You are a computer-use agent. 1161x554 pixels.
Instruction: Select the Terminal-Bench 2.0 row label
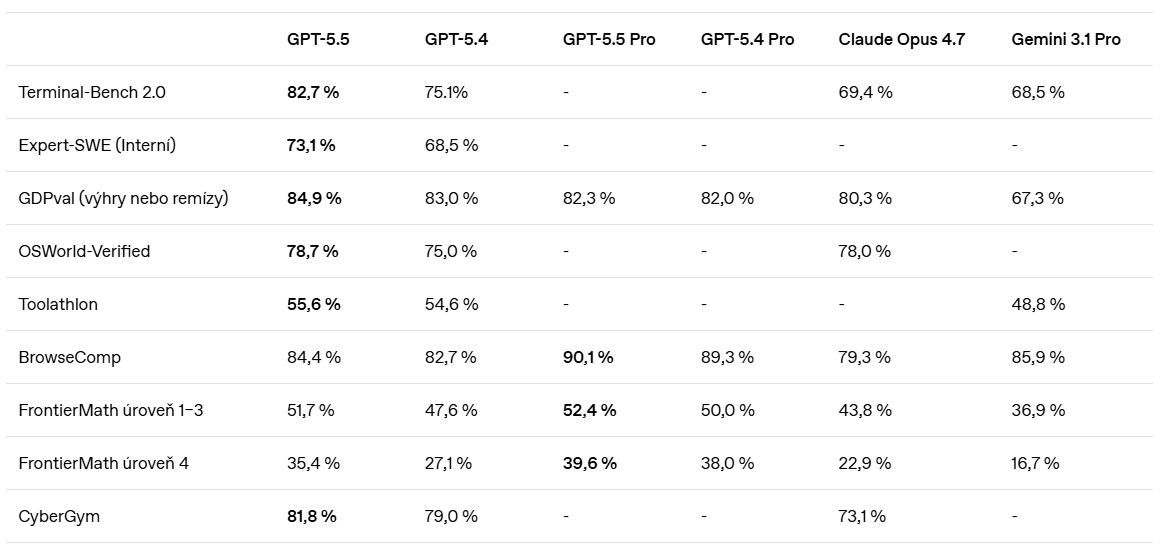pos(92,93)
